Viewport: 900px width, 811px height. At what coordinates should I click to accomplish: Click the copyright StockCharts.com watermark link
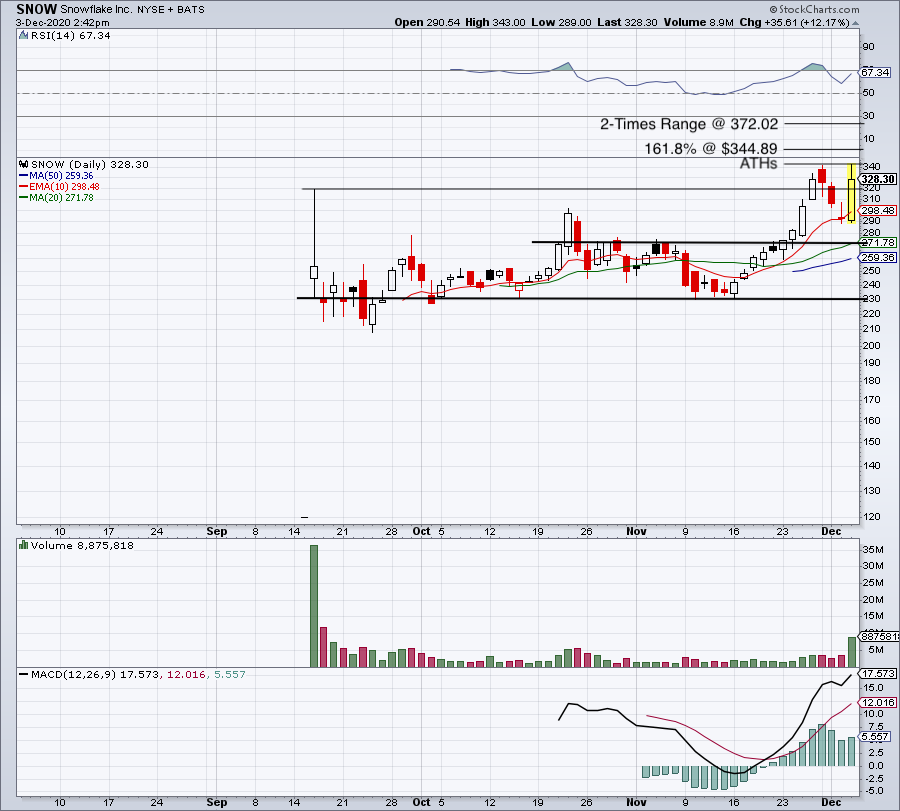click(x=814, y=9)
